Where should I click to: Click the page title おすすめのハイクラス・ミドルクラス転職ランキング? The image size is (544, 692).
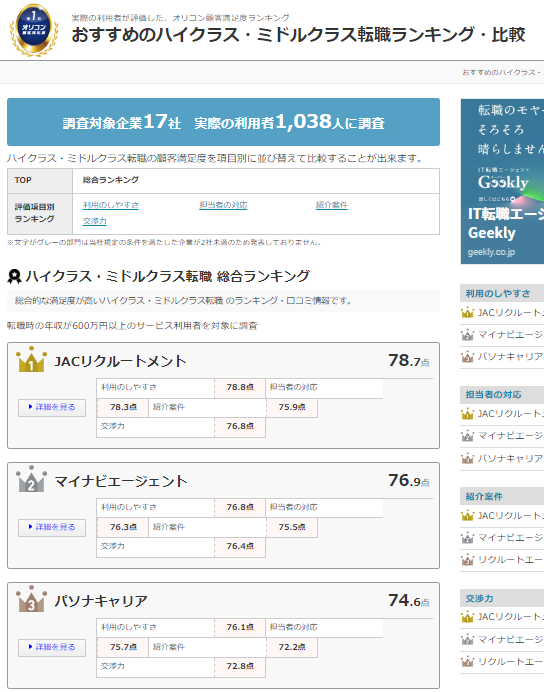(x=298, y=34)
